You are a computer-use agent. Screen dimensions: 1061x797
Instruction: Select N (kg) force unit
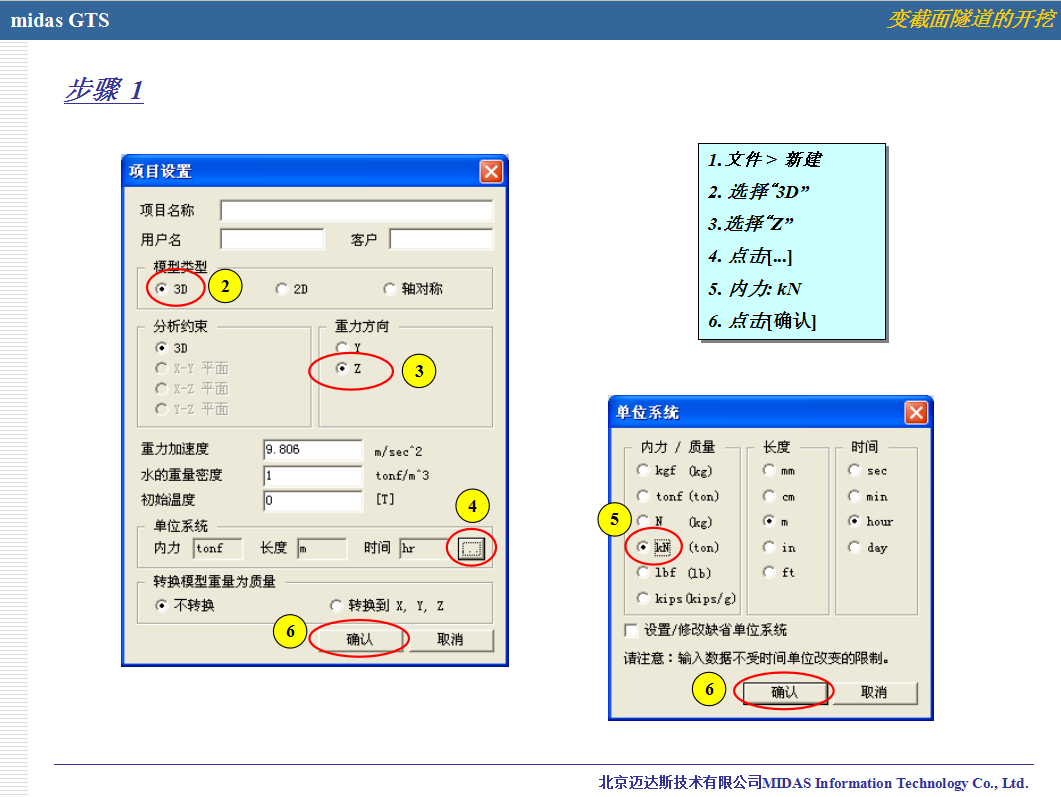(x=643, y=521)
